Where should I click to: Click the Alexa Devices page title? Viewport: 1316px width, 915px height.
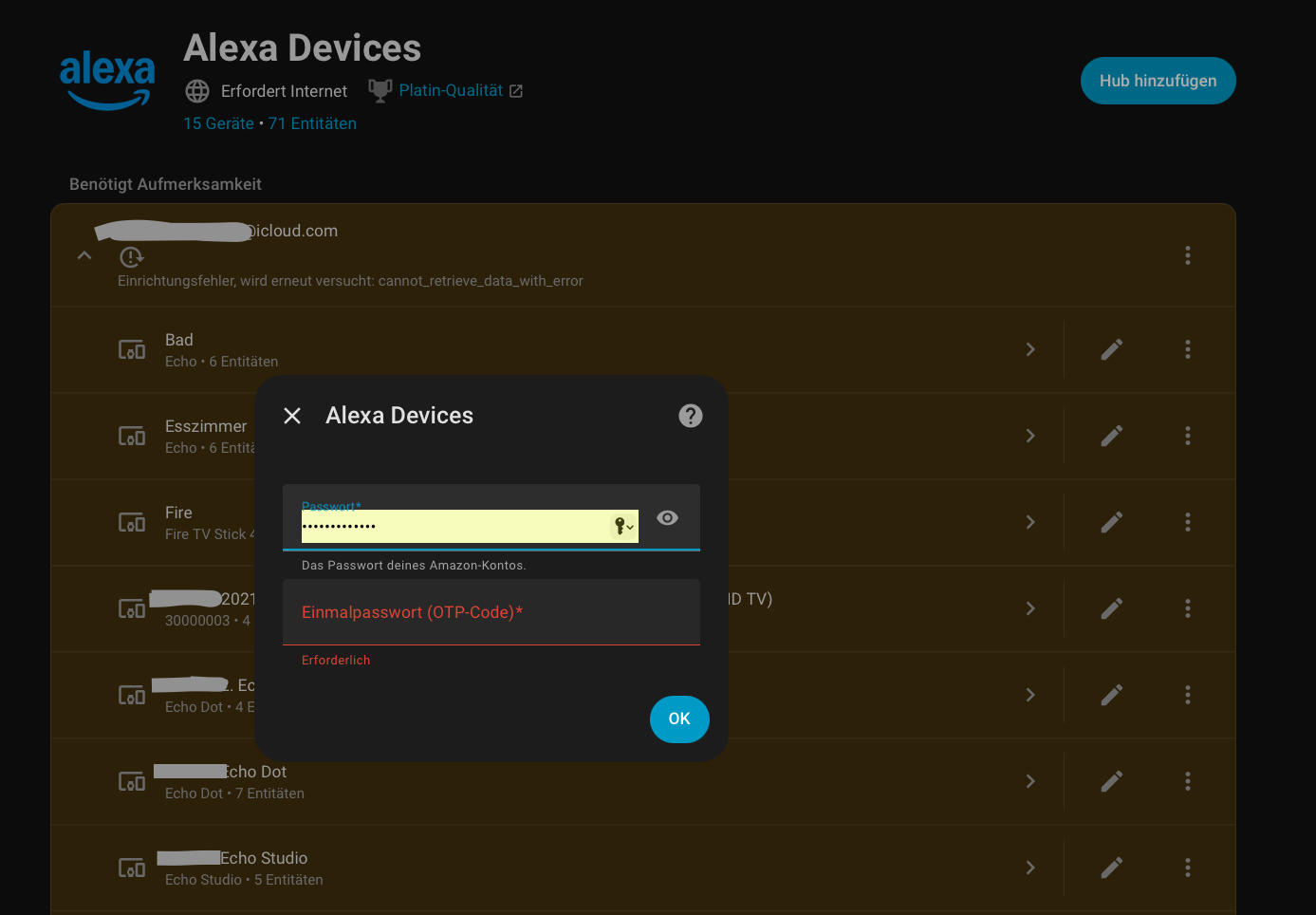tap(303, 48)
